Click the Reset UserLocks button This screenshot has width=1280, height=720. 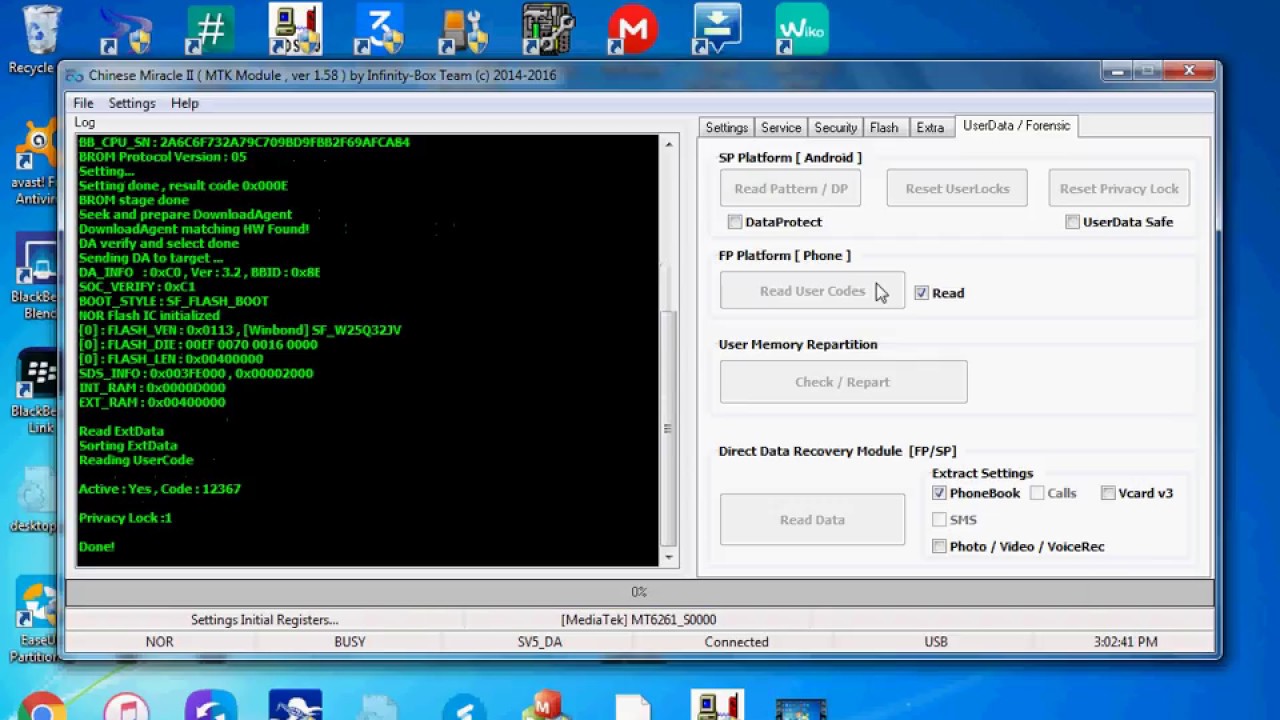tap(957, 189)
